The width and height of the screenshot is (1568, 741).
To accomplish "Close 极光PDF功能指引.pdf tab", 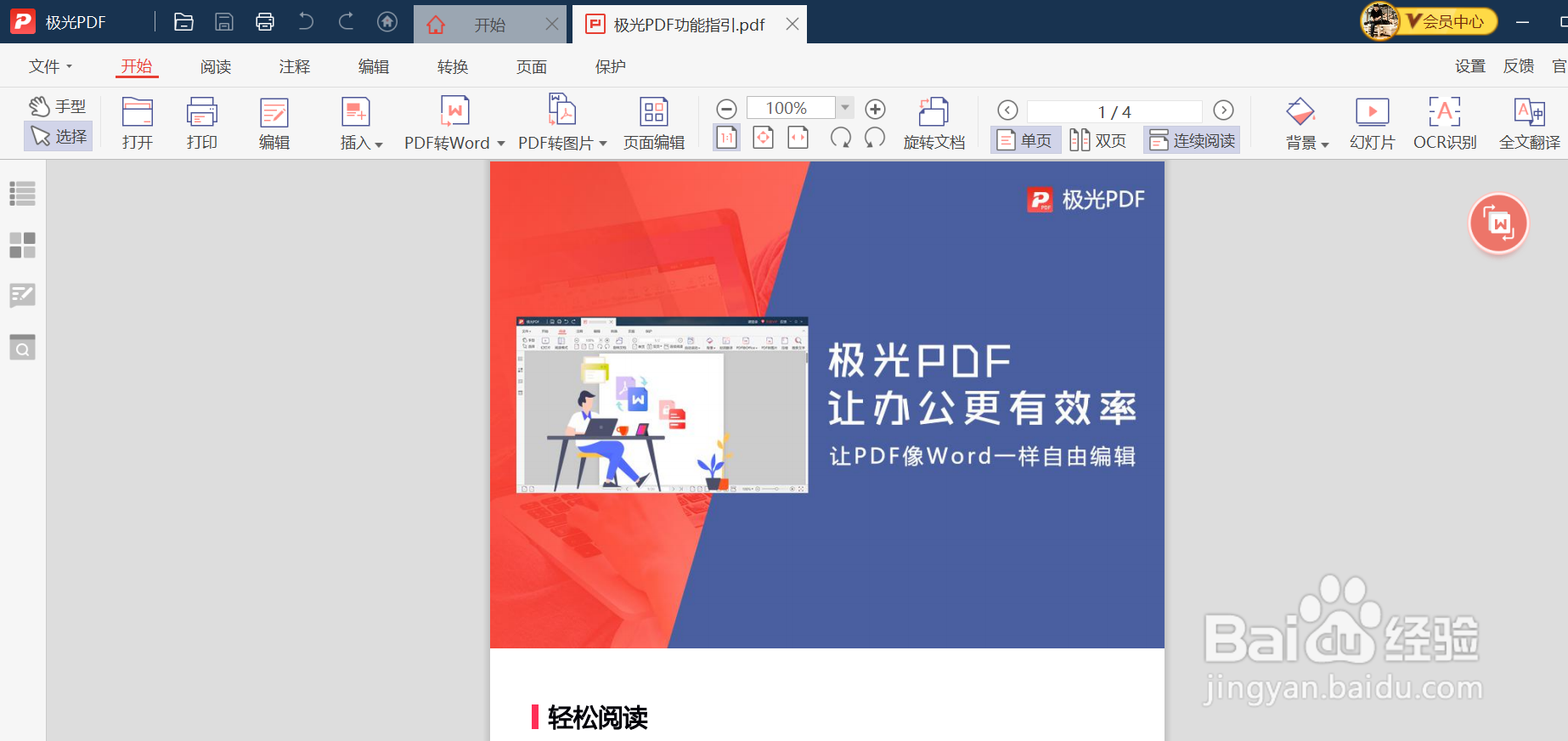I will point(792,24).
